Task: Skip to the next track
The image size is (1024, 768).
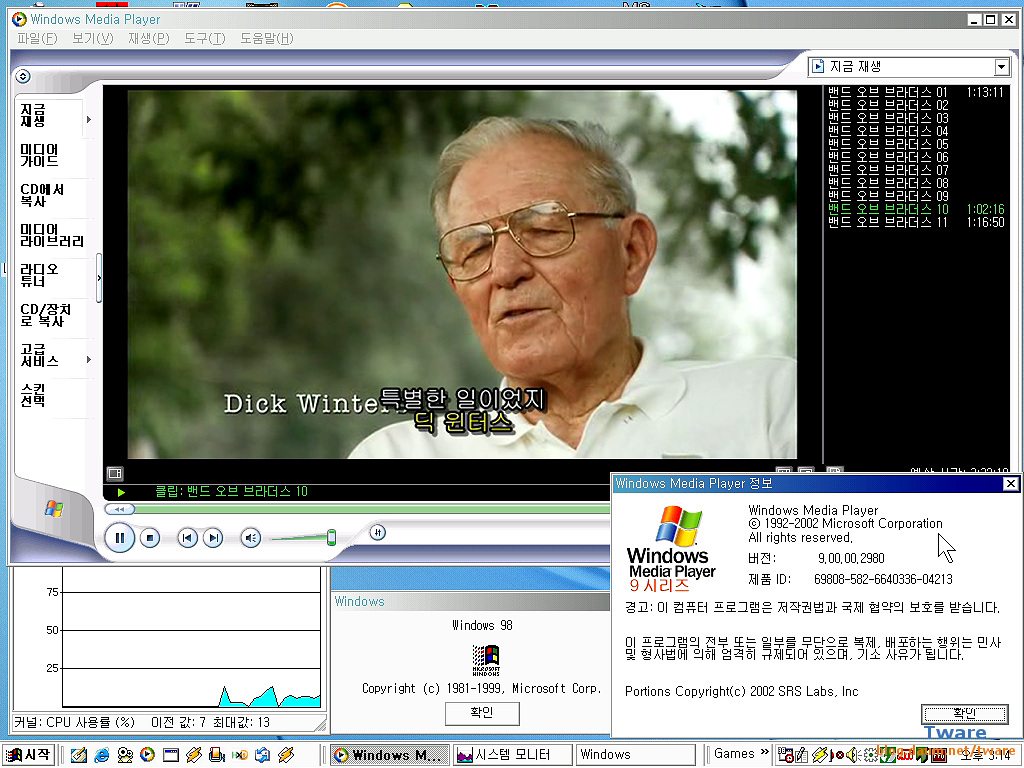Action: 213,538
